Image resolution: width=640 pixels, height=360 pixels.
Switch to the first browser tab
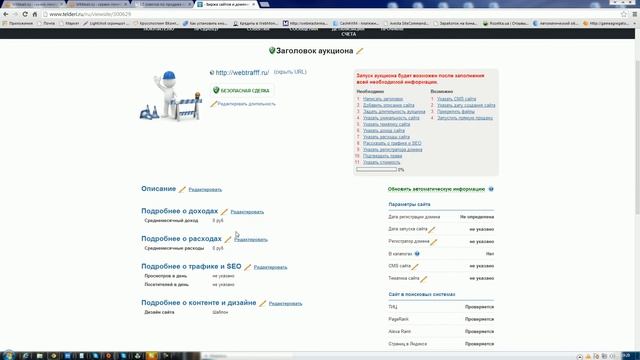33,4
